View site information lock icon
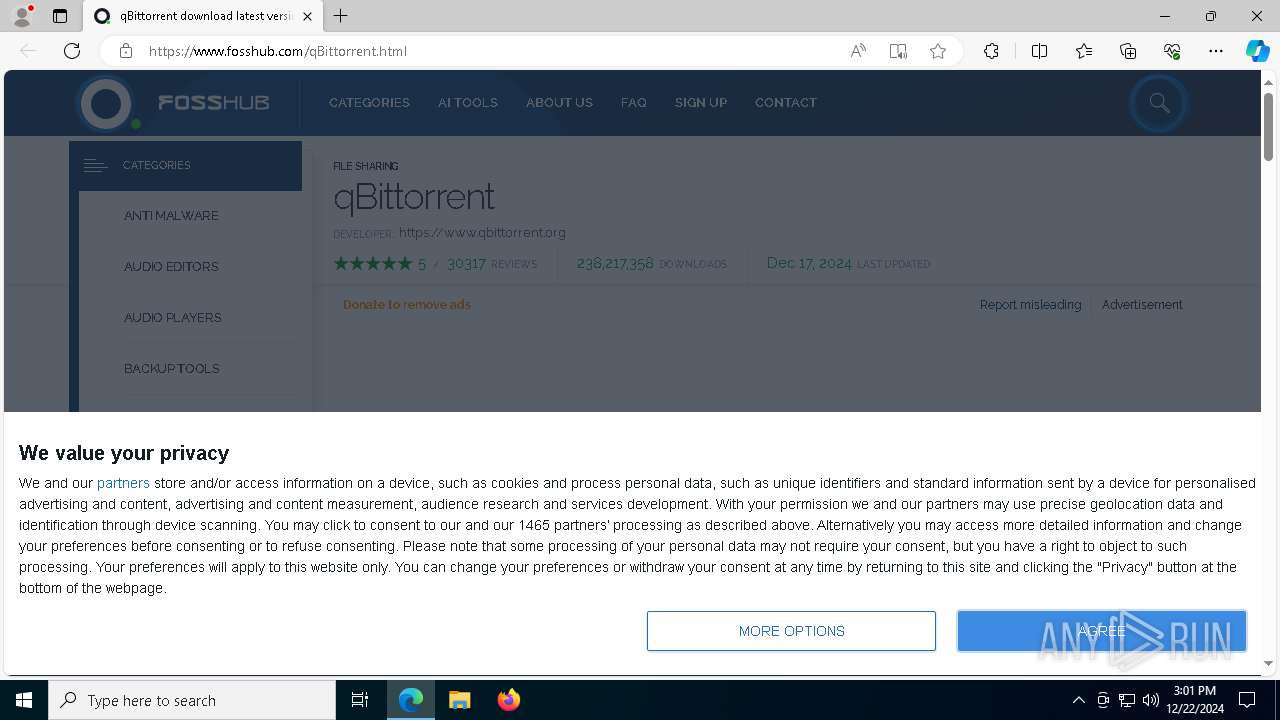Image resolution: width=1280 pixels, height=720 pixels. coord(126,51)
